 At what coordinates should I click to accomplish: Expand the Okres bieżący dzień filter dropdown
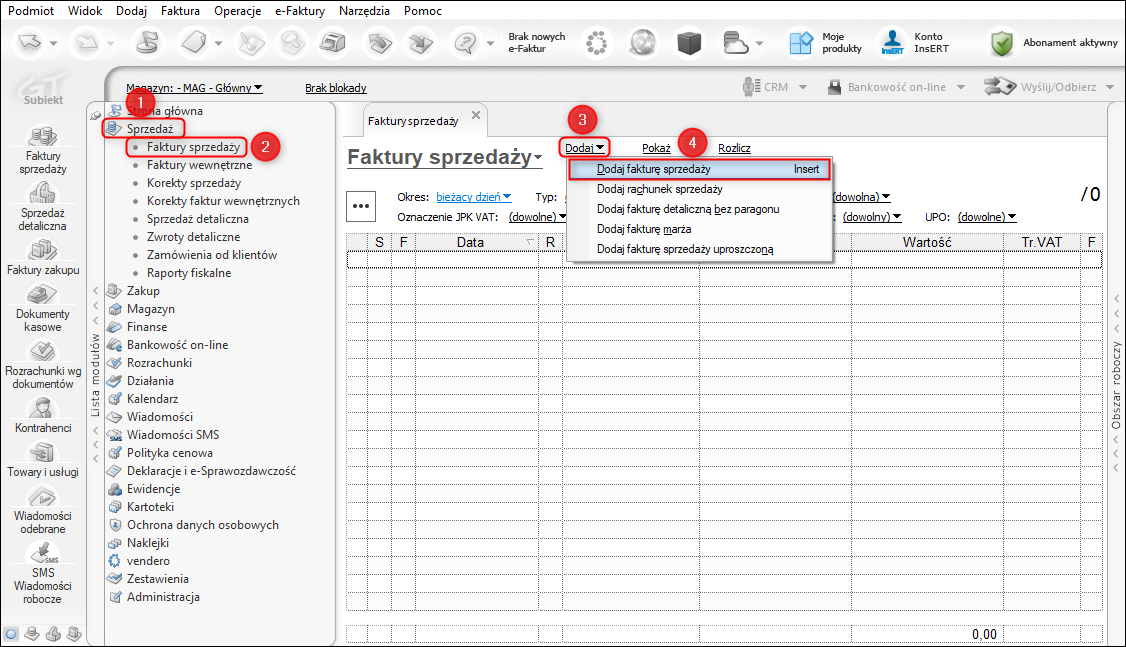pyautogui.click(x=474, y=197)
